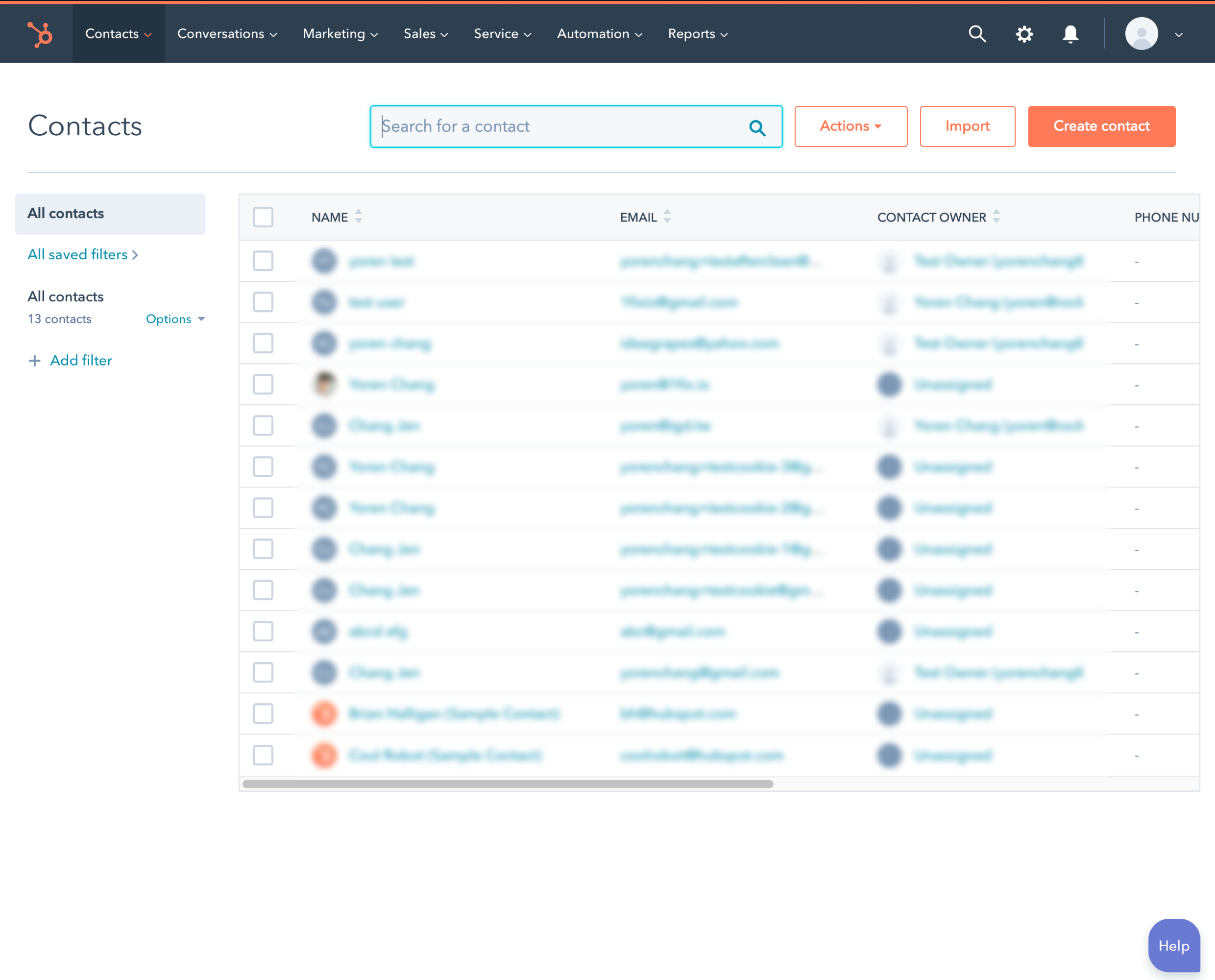Click the Import button
Image resolution: width=1215 pixels, height=980 pixels.
pos(967,126)
